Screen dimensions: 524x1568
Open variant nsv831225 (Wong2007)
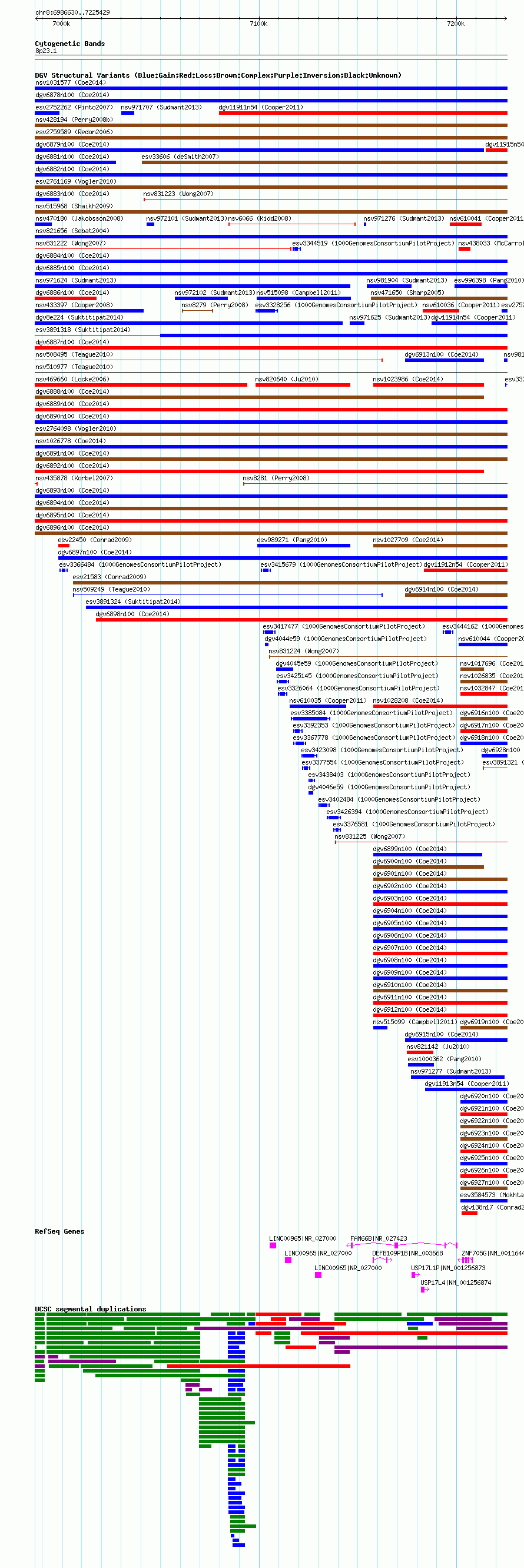(370, 836)
